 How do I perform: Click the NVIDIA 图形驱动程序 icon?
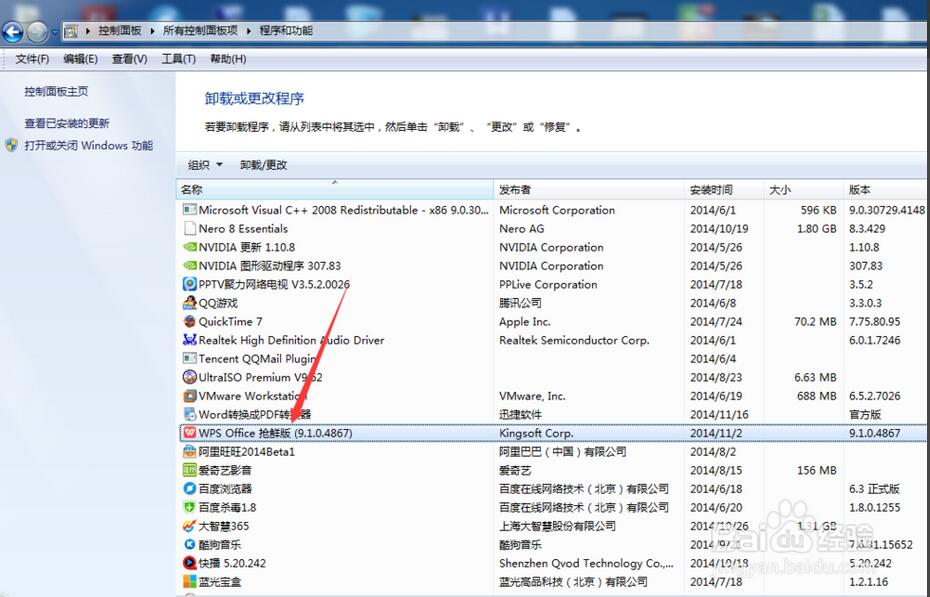pos(189,266)
